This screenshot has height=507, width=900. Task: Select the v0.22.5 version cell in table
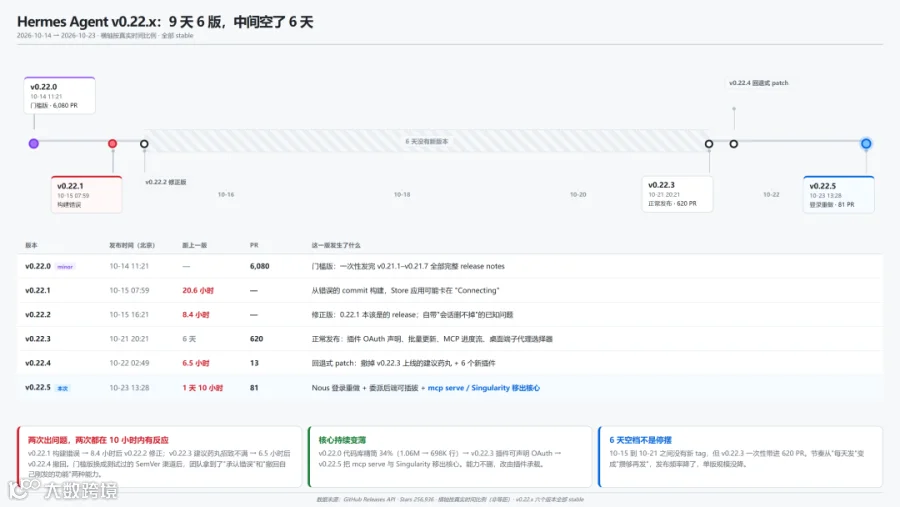pyautogui.click(x=38, y=388)
